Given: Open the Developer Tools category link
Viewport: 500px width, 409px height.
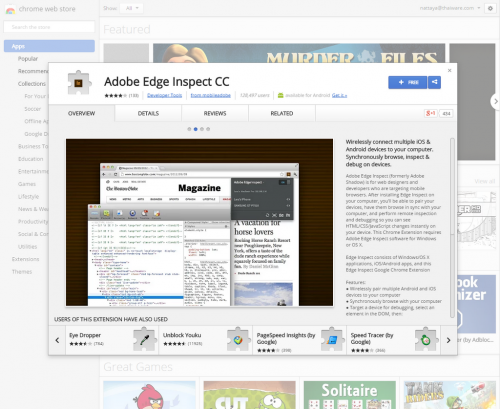Looking at the screenshot, I should tap(165, 95).
